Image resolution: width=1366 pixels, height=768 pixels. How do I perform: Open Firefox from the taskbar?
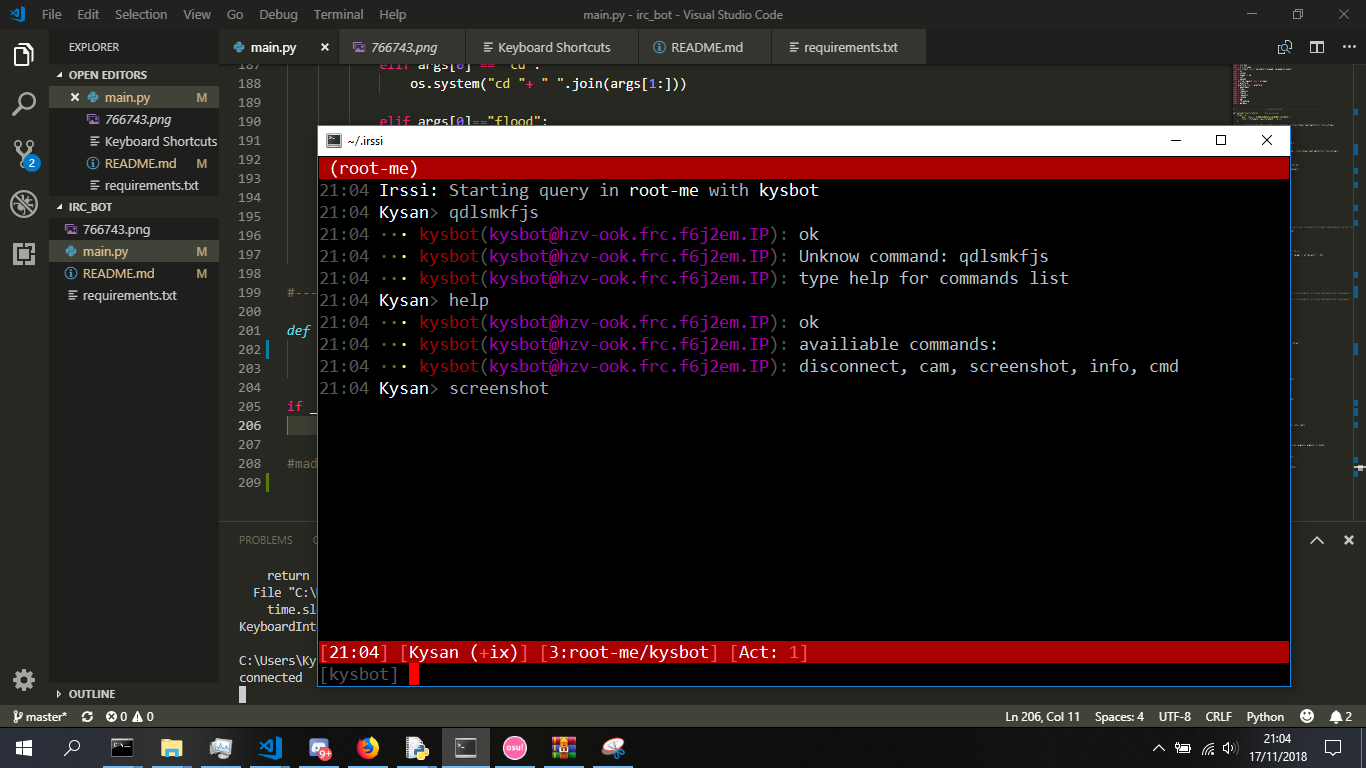[x=369, y=747]
